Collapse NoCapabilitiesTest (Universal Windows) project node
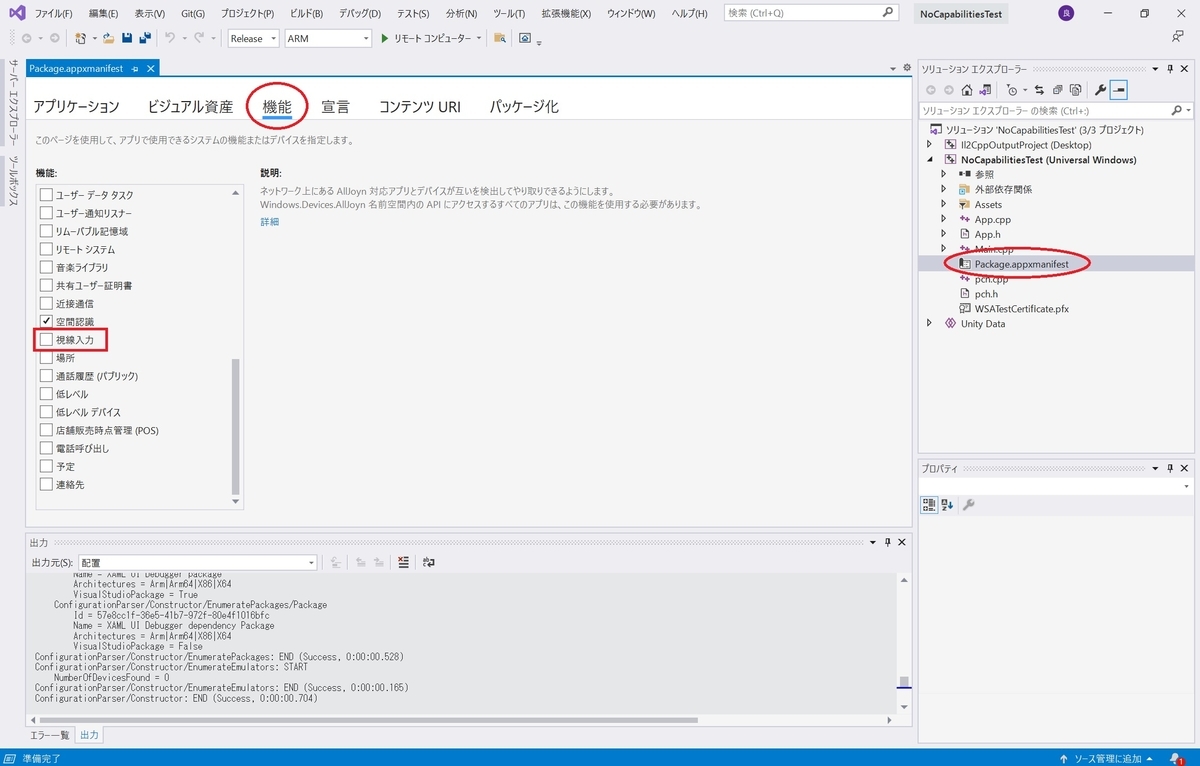This screenshot has height=766, width=1200. (929, 159)
